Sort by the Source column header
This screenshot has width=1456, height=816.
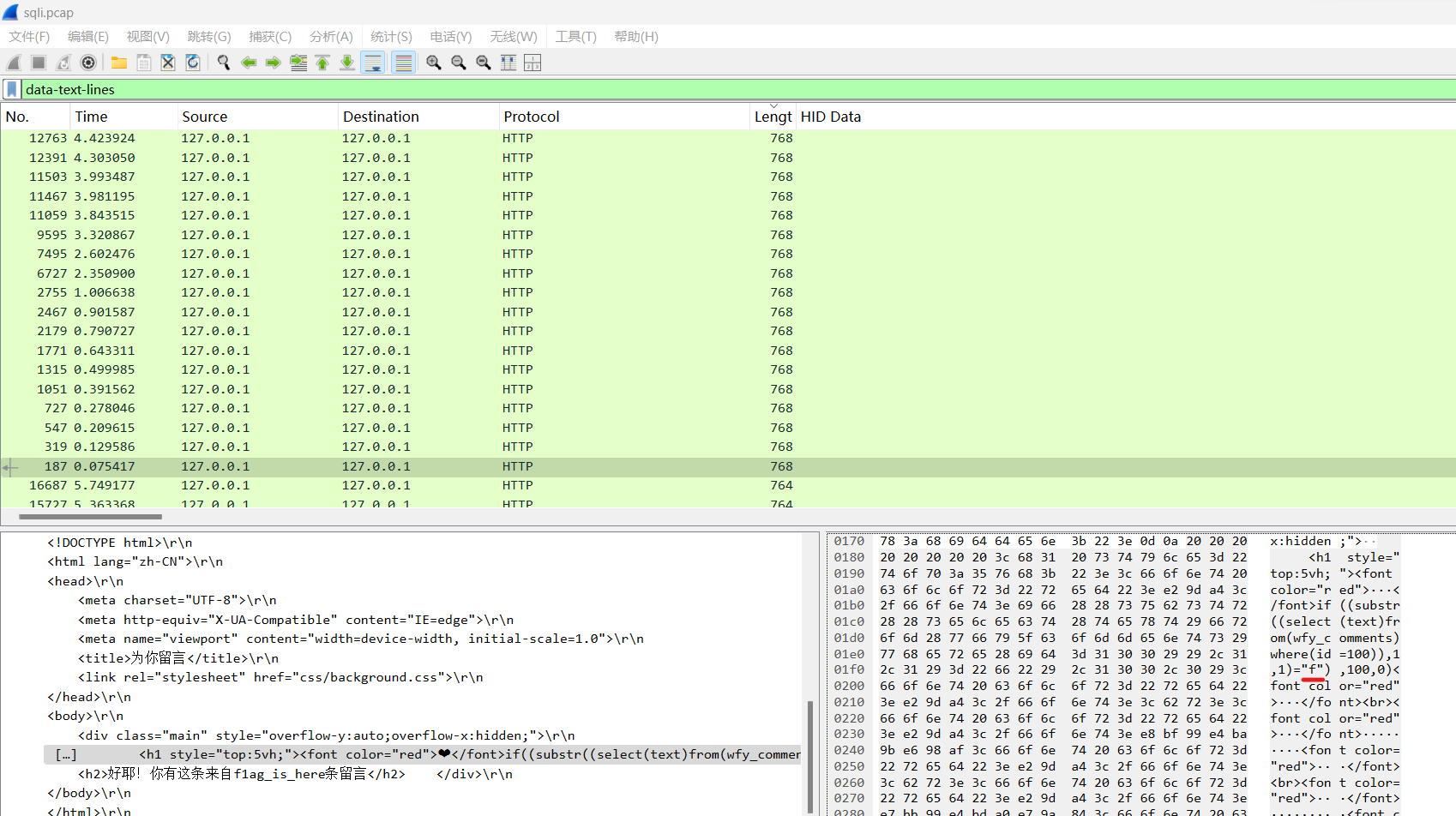(257, 117)
